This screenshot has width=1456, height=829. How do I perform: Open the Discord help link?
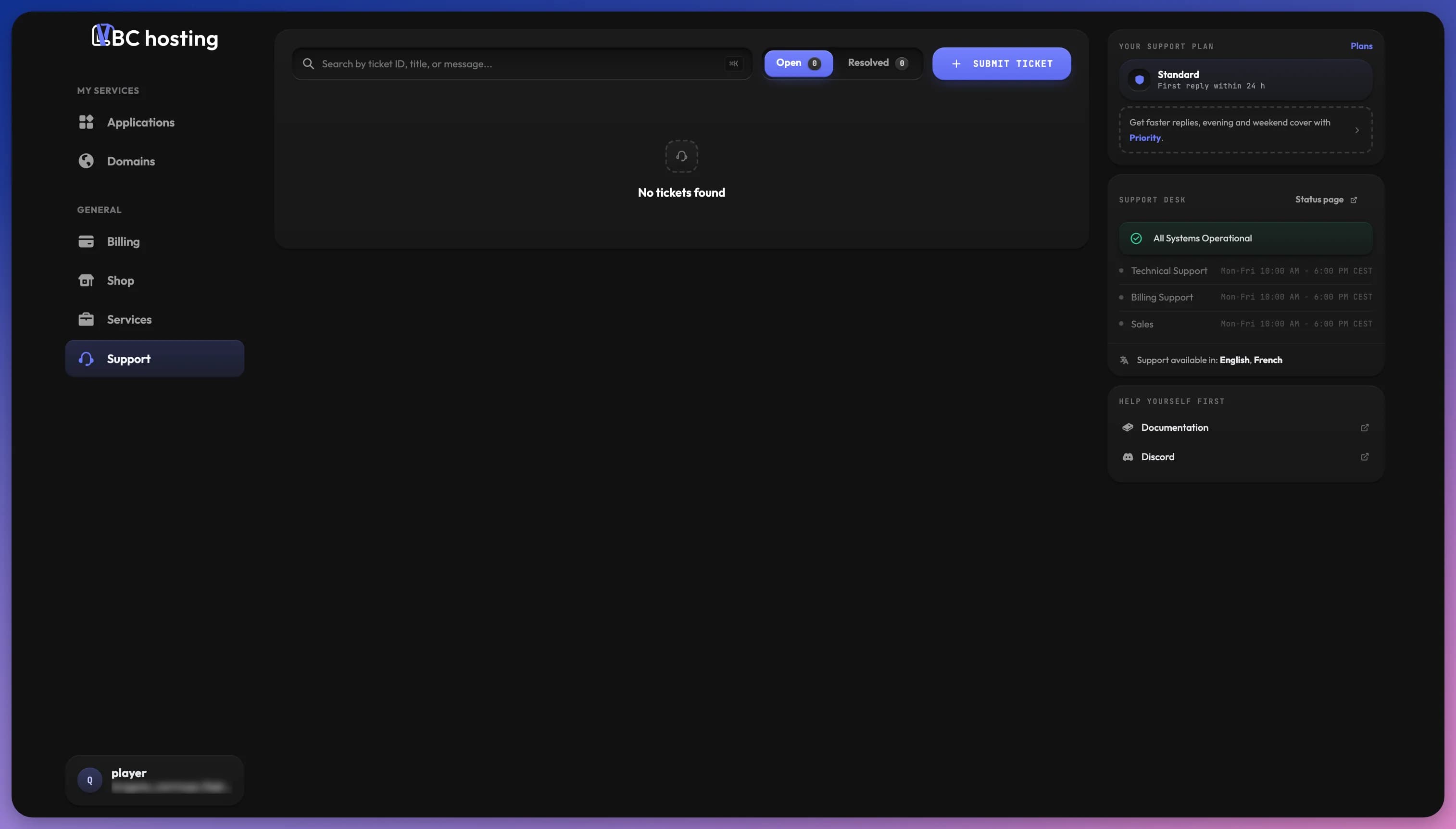[x=1245, y=457]
